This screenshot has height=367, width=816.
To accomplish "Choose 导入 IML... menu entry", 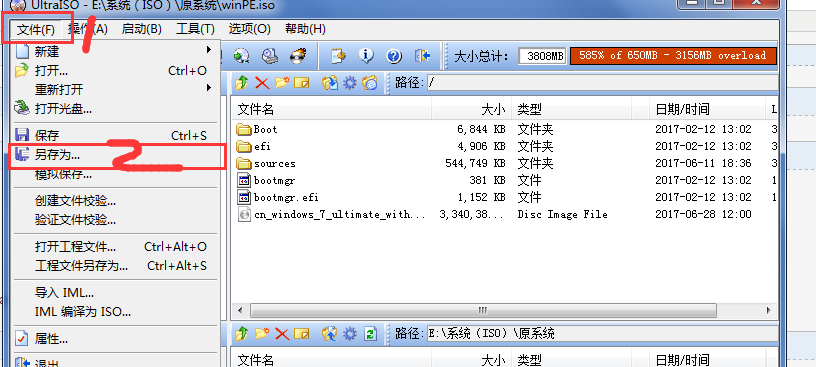I will pyautogui.click(x=115, y=293).
